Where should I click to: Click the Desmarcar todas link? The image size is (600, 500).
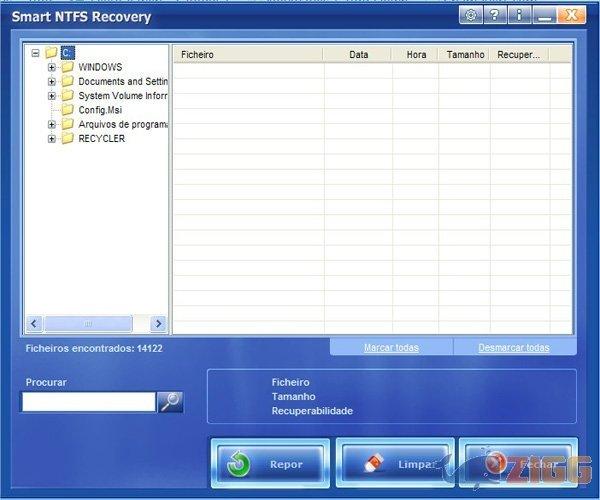514,347
